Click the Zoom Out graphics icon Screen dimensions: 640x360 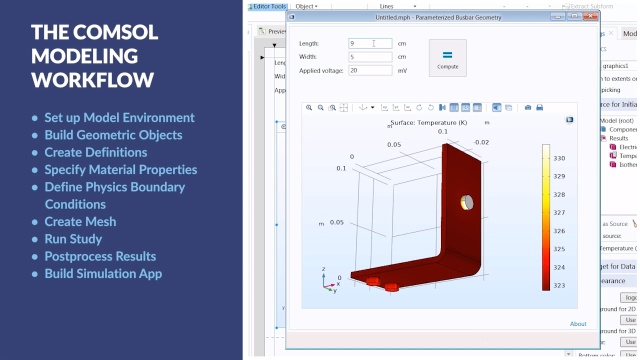[321, 108]
